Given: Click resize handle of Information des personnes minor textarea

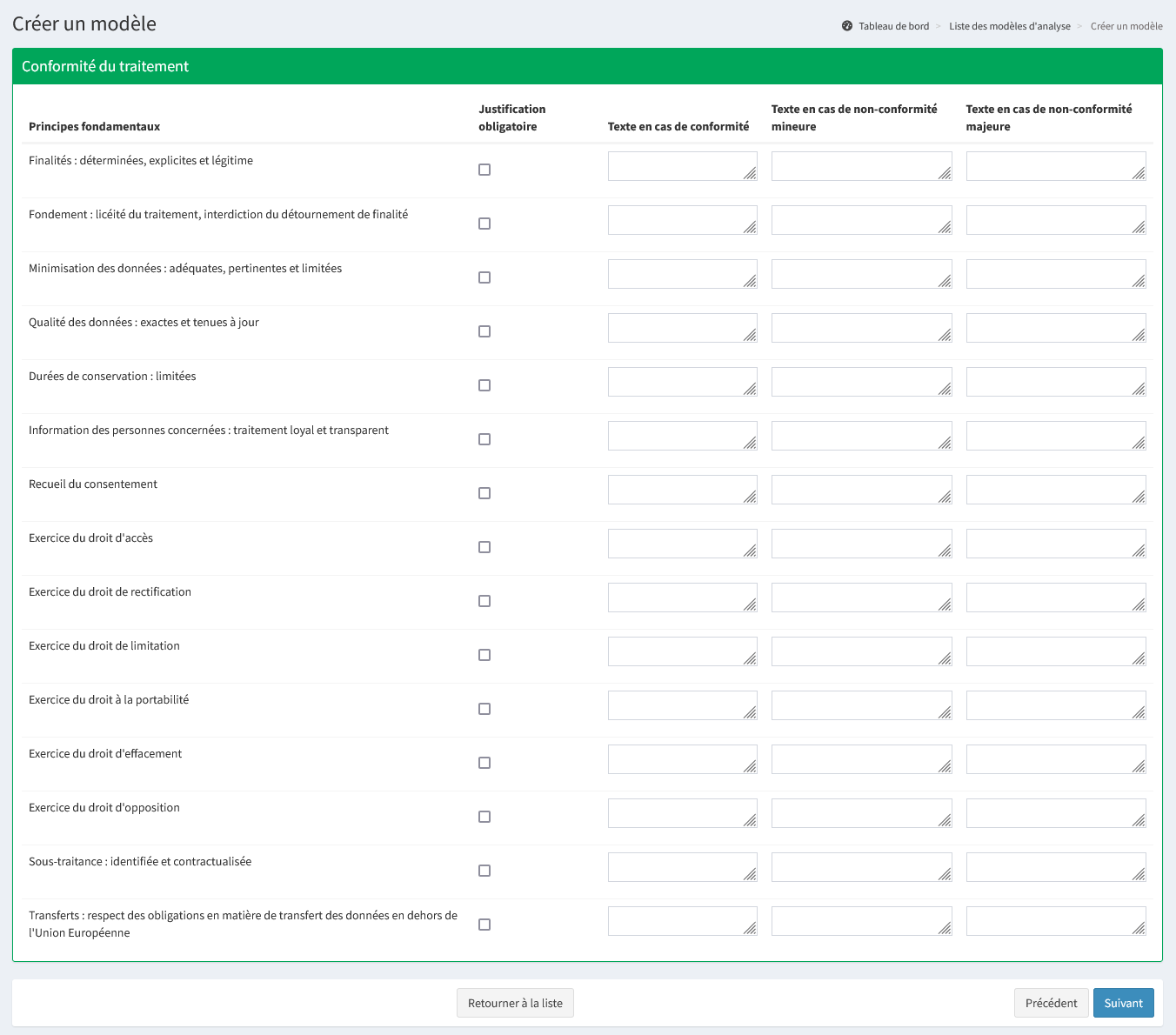Looking at the screenshot, I should (945, 444).
